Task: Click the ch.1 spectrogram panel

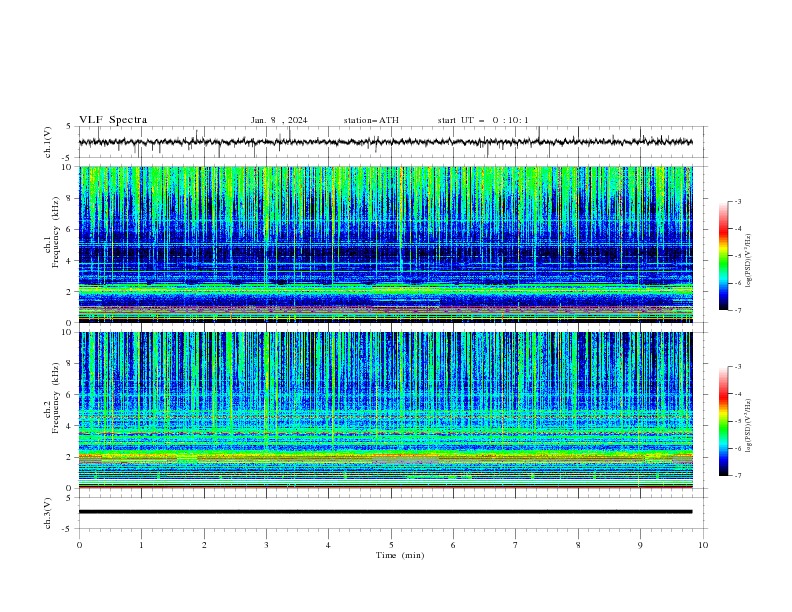Action: (x=386, y=244)
